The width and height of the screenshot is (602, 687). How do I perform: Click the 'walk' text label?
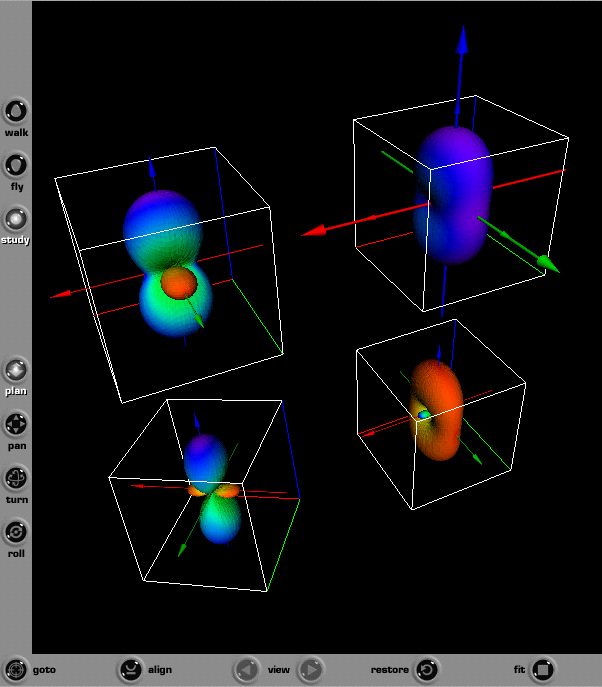16,133
